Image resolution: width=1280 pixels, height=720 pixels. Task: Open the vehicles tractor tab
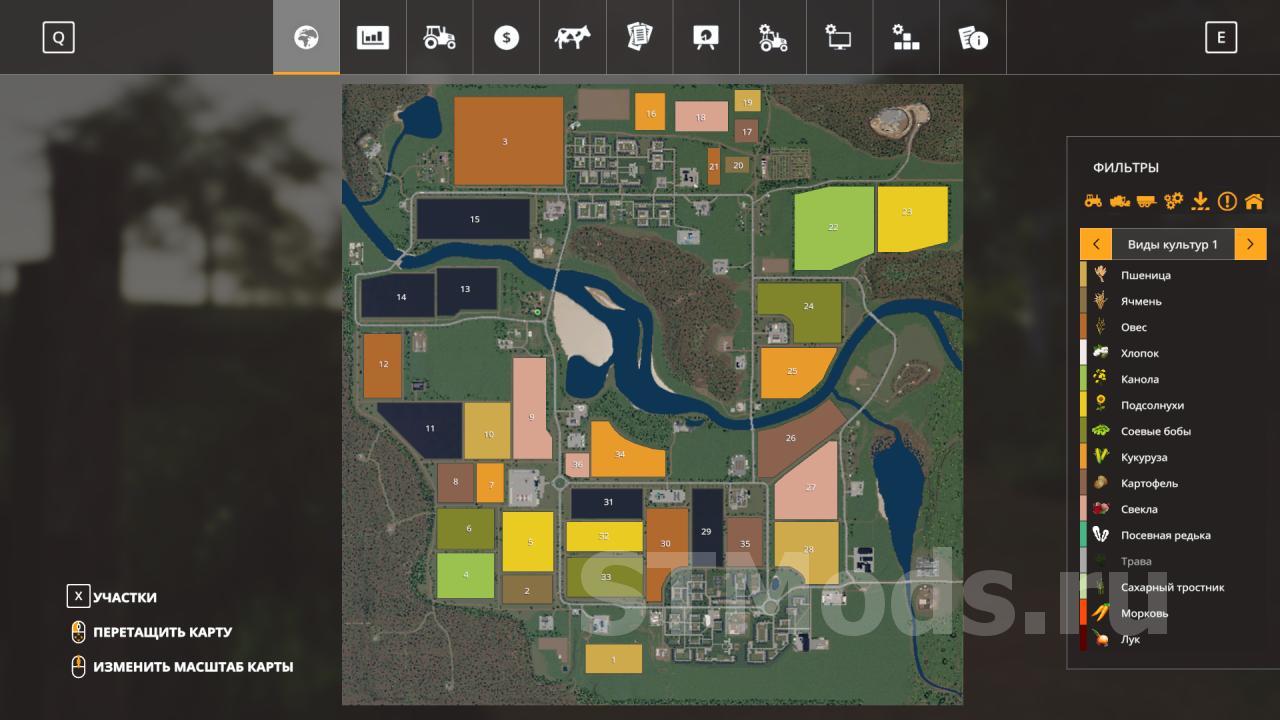pos(439,38)
